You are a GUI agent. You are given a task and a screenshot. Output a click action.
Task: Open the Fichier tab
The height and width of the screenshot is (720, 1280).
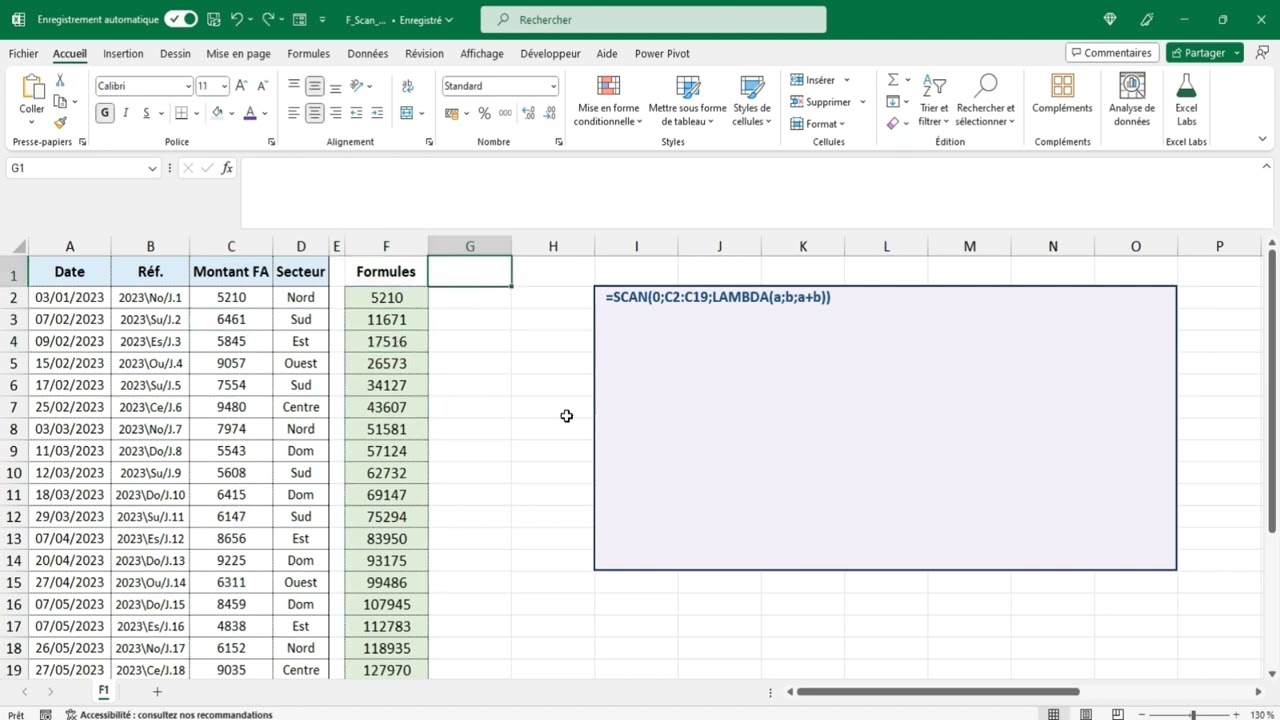[x=23, y=54]
